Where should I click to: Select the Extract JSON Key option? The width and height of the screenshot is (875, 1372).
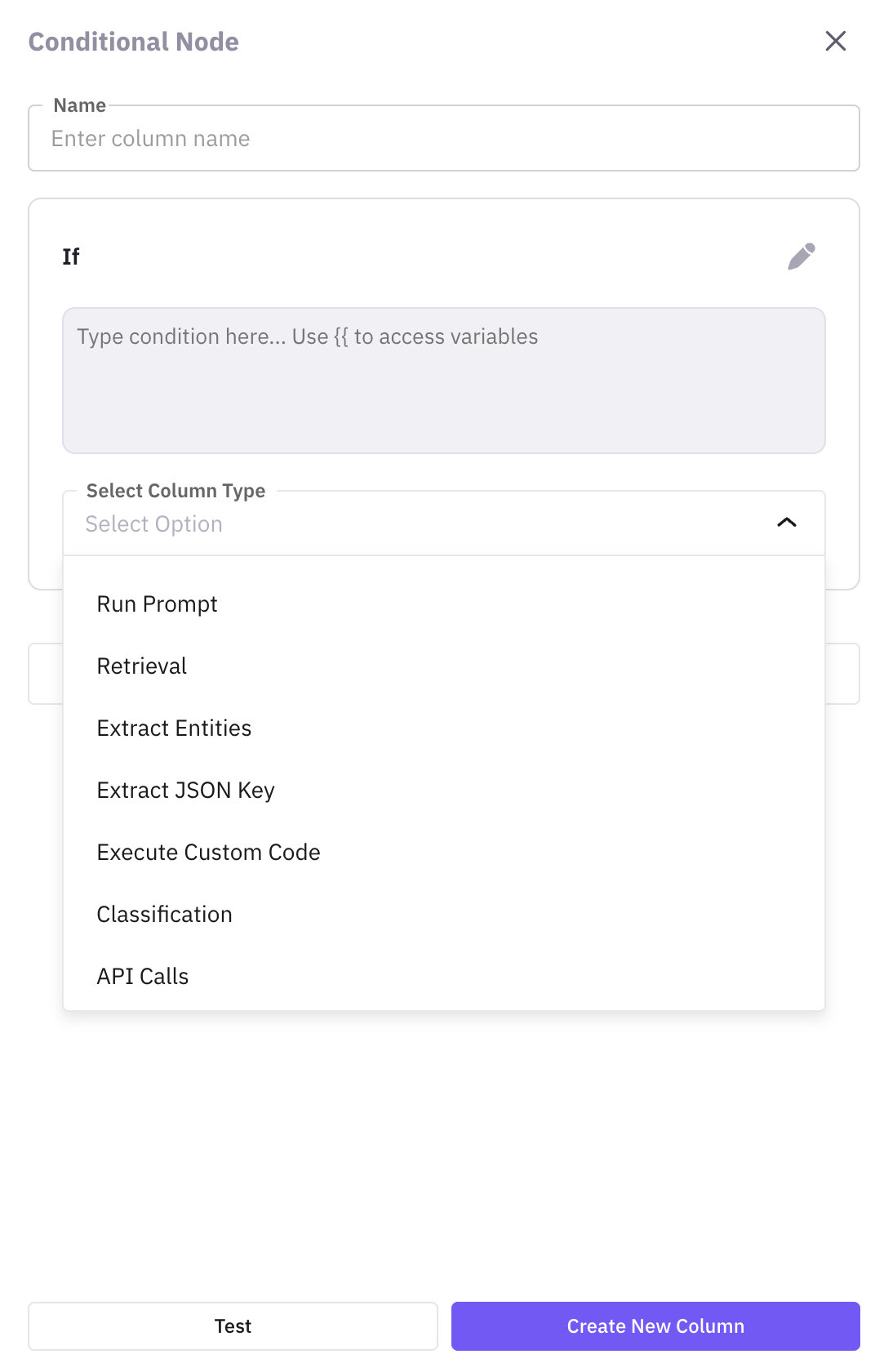tap(185, 791)
